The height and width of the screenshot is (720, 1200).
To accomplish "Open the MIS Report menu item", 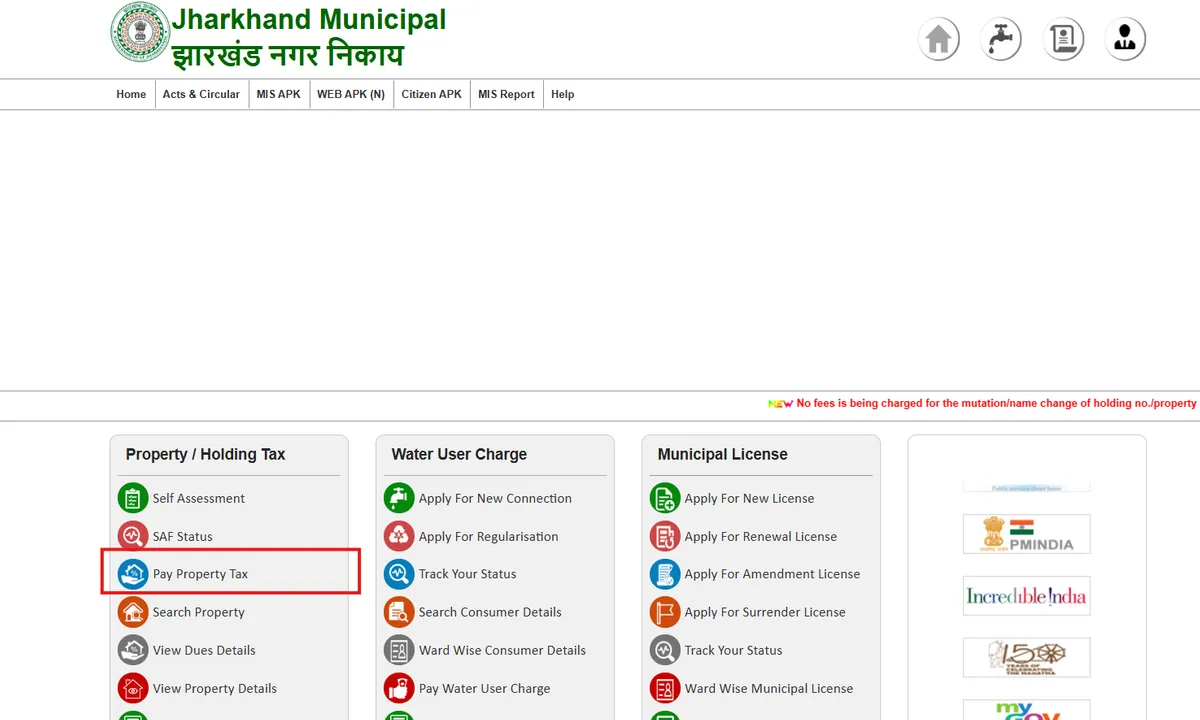I will [506, 94].
